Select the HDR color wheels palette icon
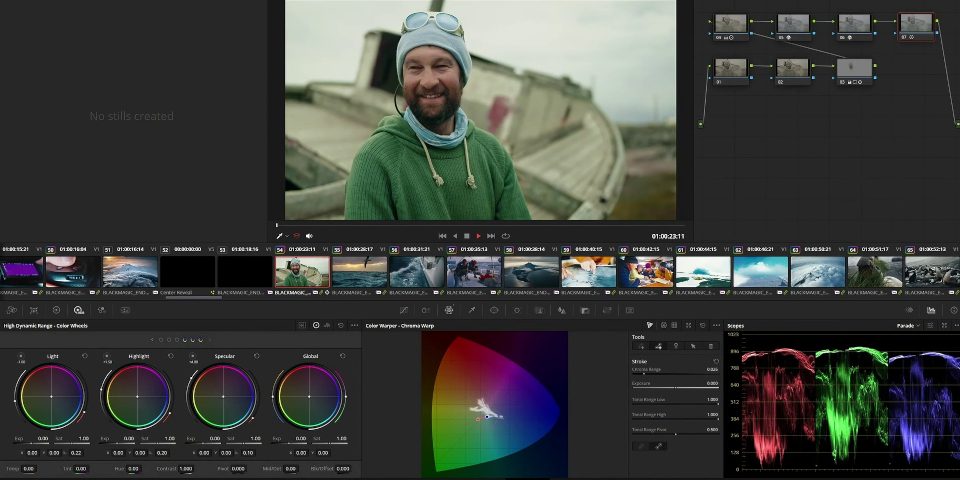Image resolution: width=960 pixels, height=480 pixels. point(79,310)
